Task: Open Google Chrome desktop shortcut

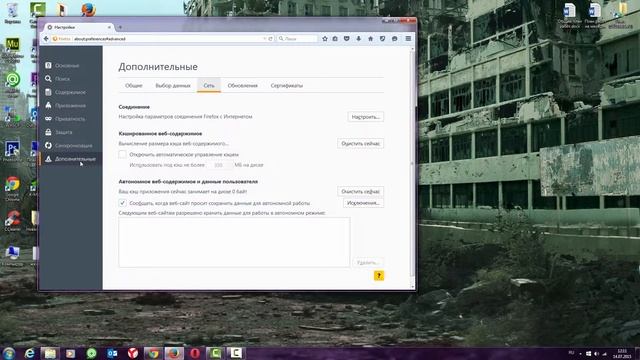Action: pyautogui.click(x=12, y=189)
